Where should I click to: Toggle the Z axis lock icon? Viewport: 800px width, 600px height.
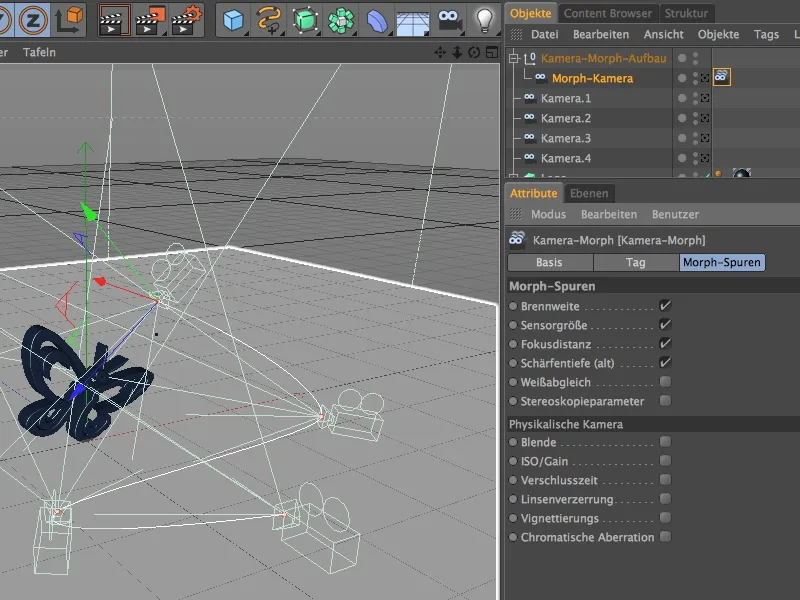tap(33, 20)
